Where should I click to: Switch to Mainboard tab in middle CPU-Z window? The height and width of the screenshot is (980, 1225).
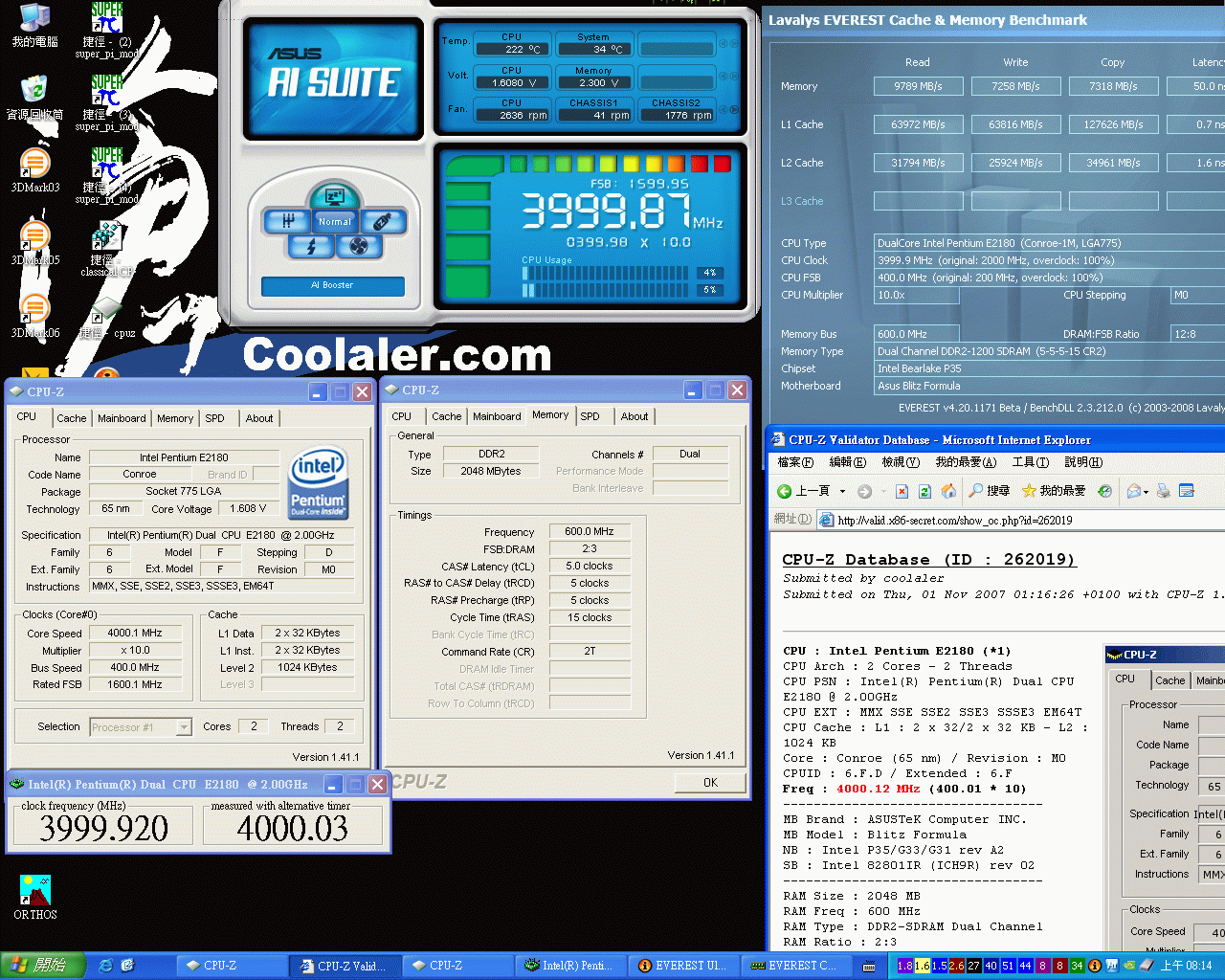point(497,416)
